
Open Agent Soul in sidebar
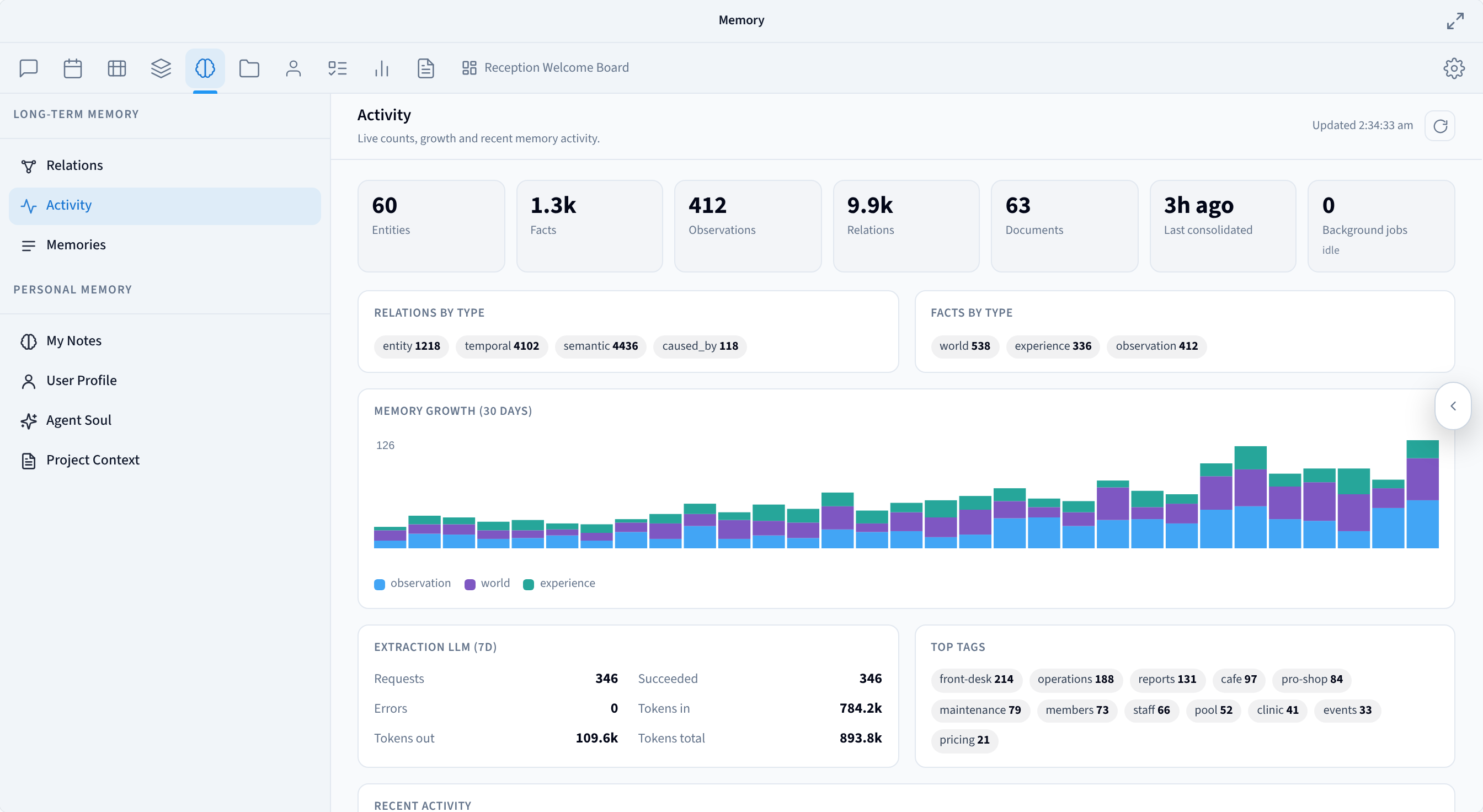tap(164, 420)
